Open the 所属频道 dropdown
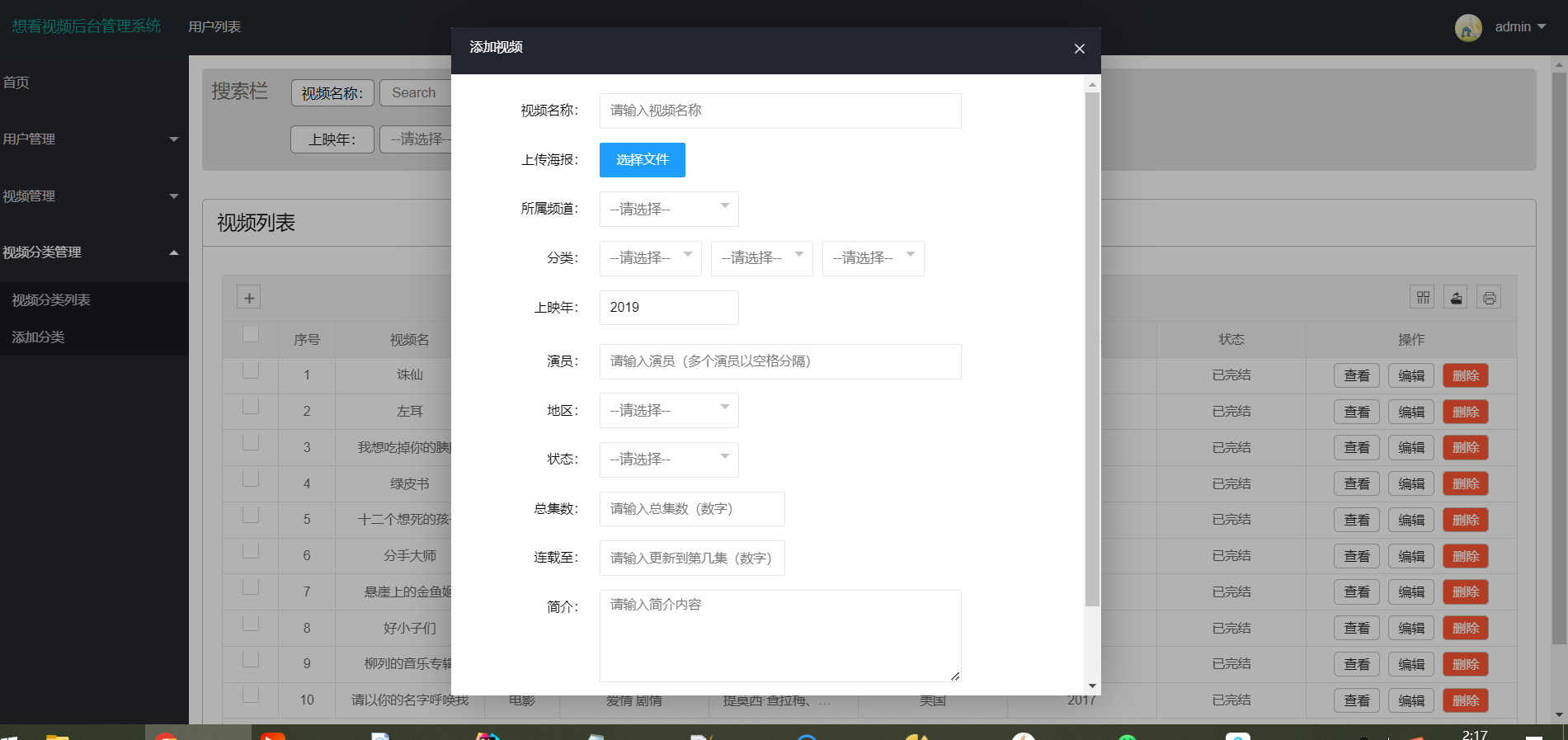Viewport: 1568px width, 740px height. (x=669, y=209)
